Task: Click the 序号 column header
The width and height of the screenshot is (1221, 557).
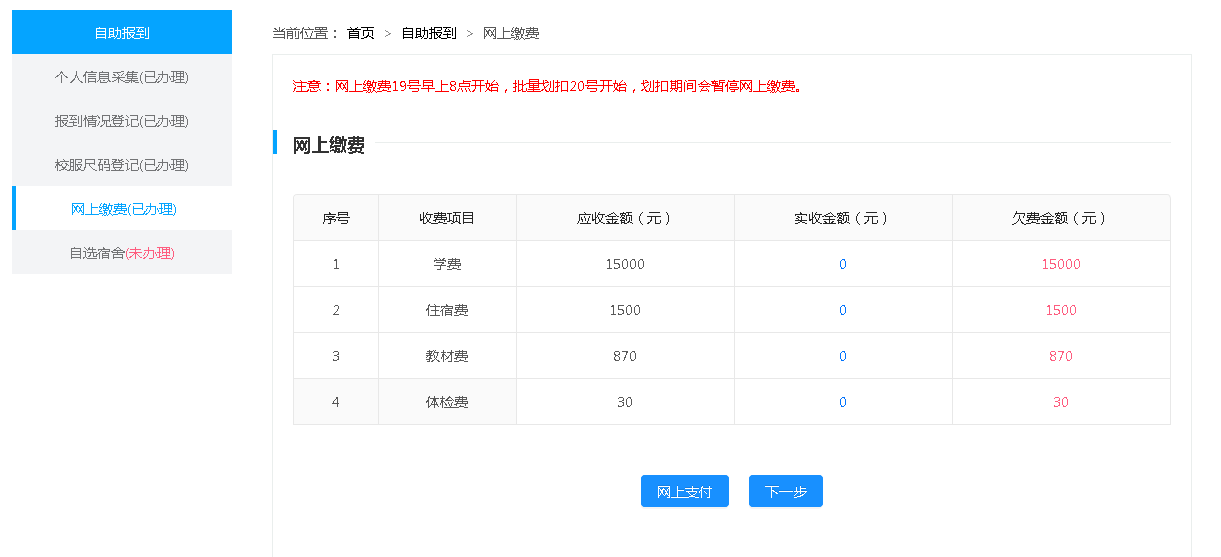Action: [x=335, y=218]
